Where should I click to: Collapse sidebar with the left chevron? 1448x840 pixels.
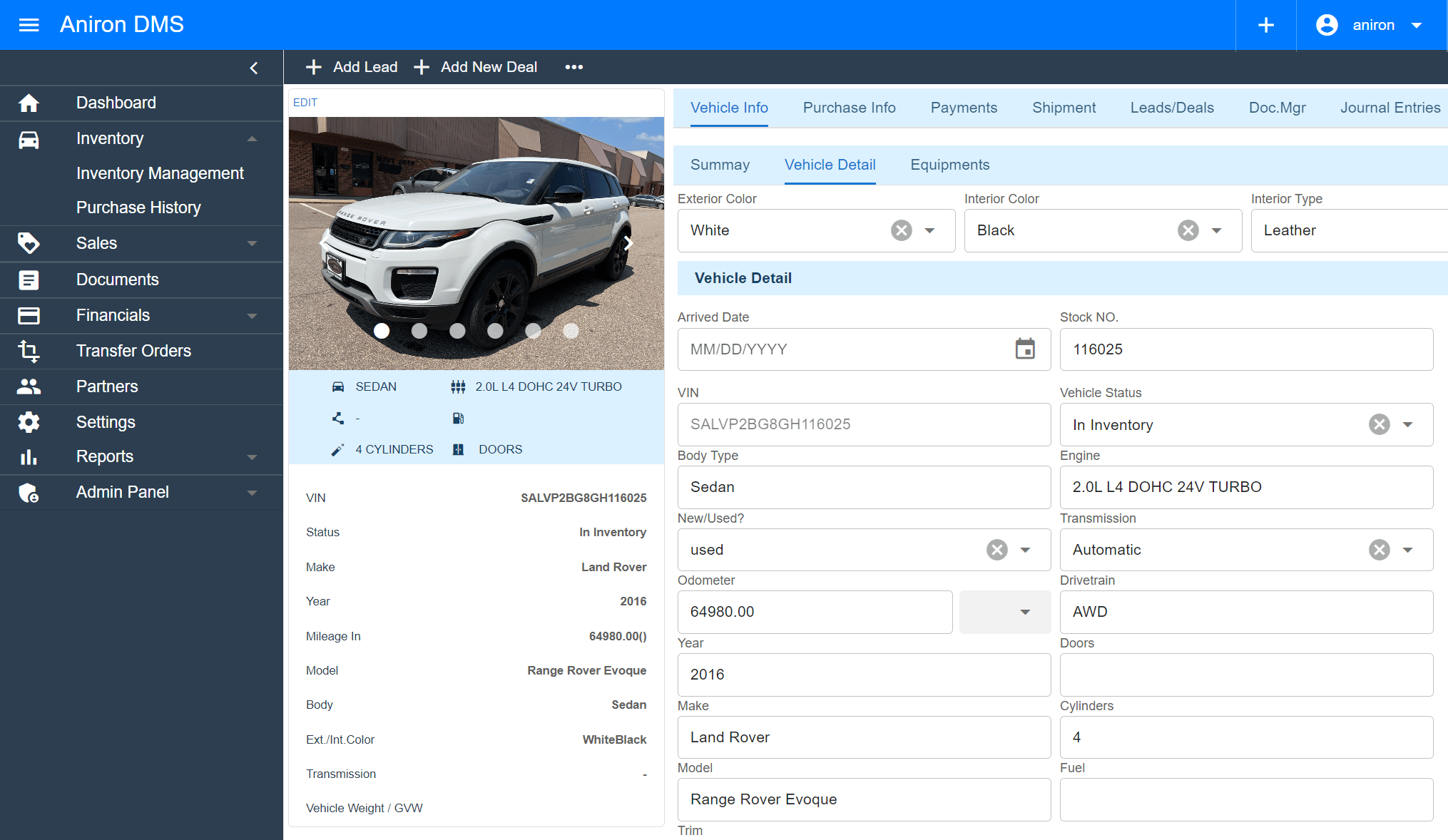[254, 68]
